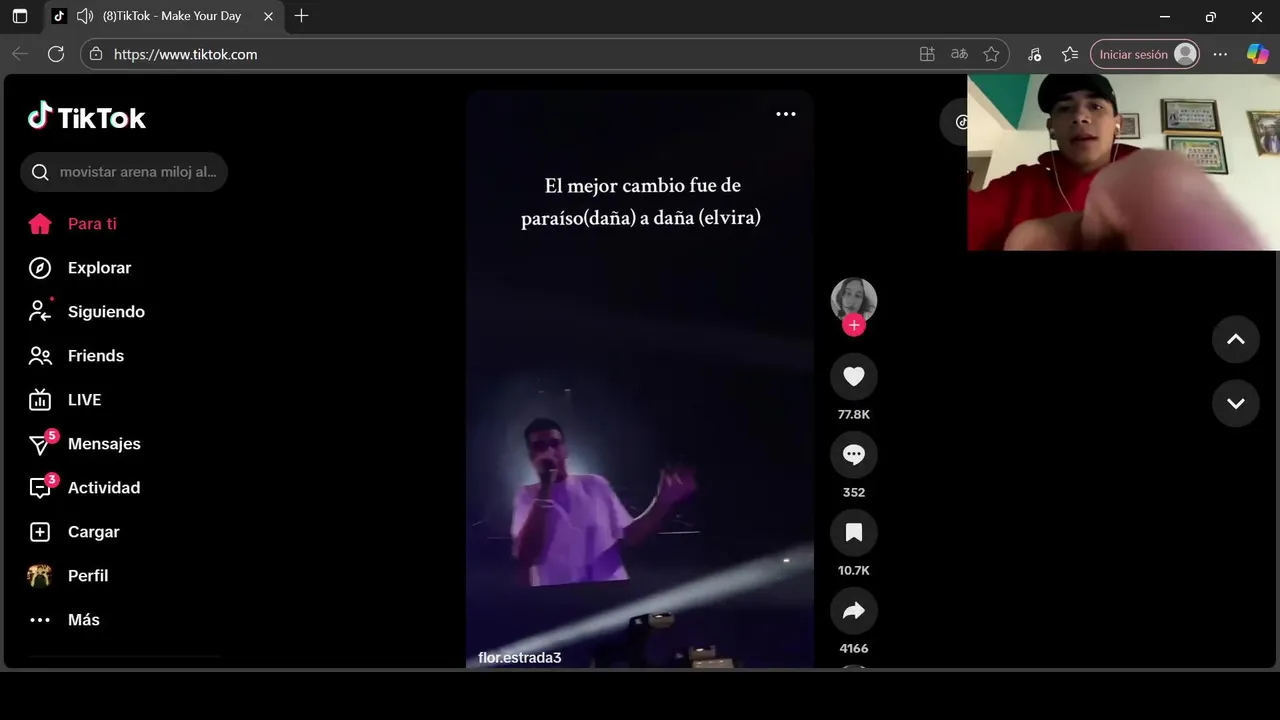Click username flor.estrada3

tap(520, 657)
